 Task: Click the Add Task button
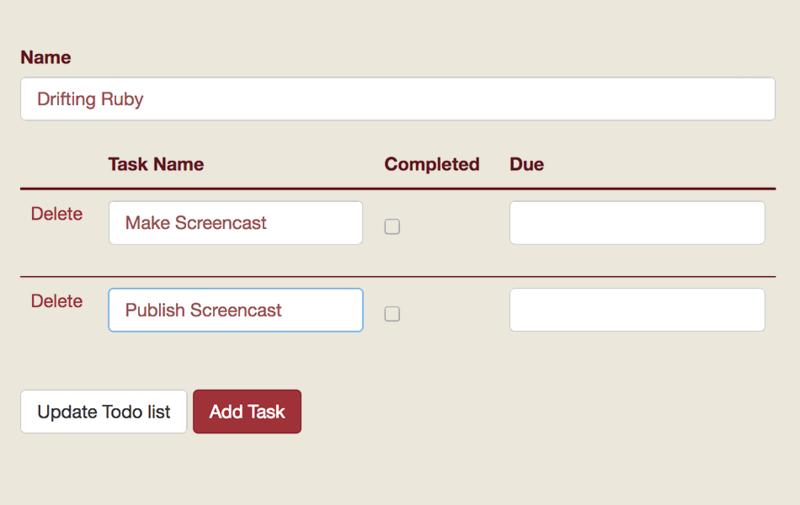[247, 412]
